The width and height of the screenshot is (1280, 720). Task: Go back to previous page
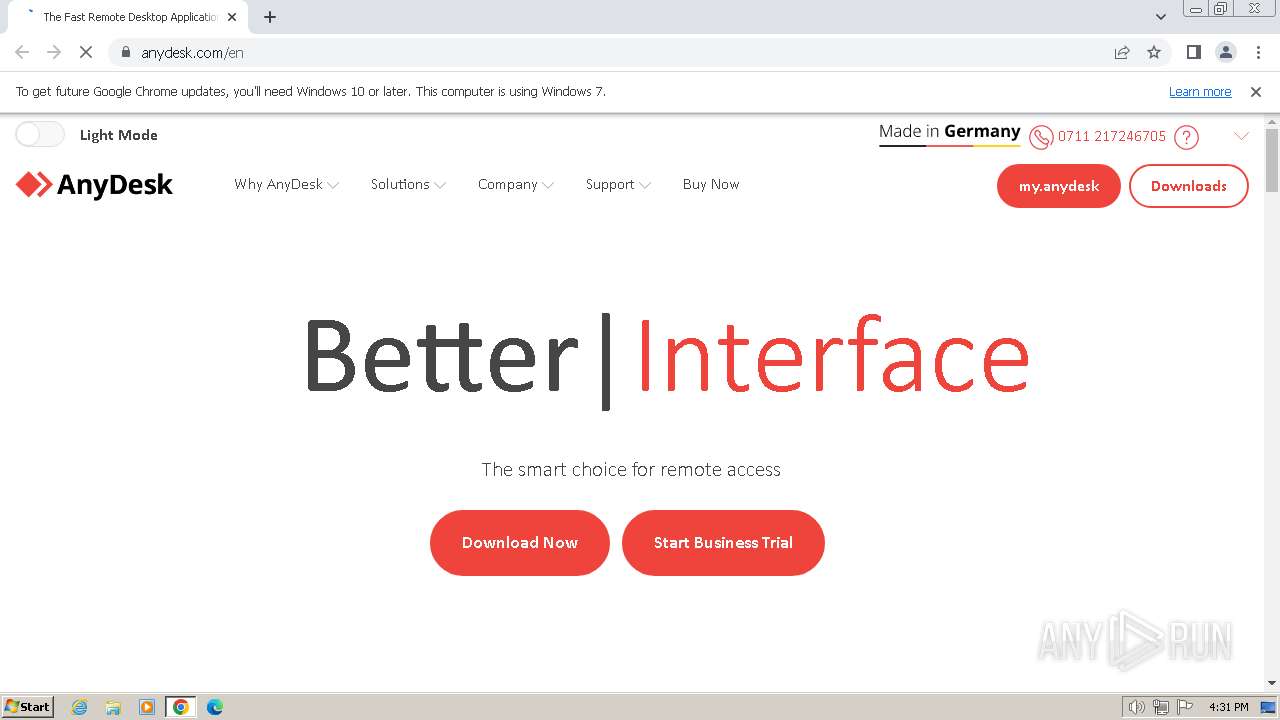pyautogui.click(x=22, y=52)
